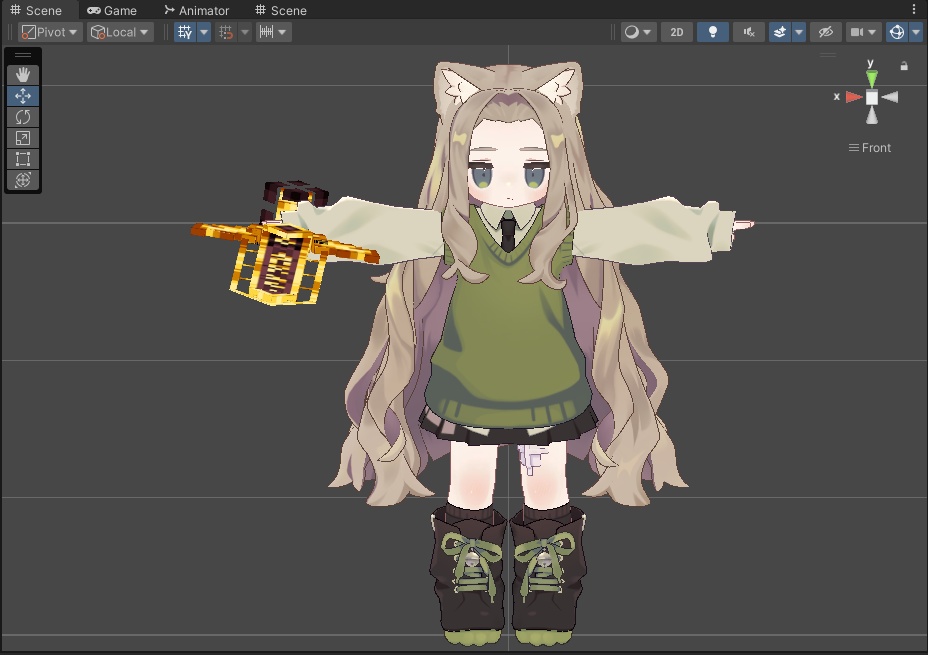The image size is (928, 655).
Task: Switch to the second Scene tab
Action: click(x=281, y=10)
